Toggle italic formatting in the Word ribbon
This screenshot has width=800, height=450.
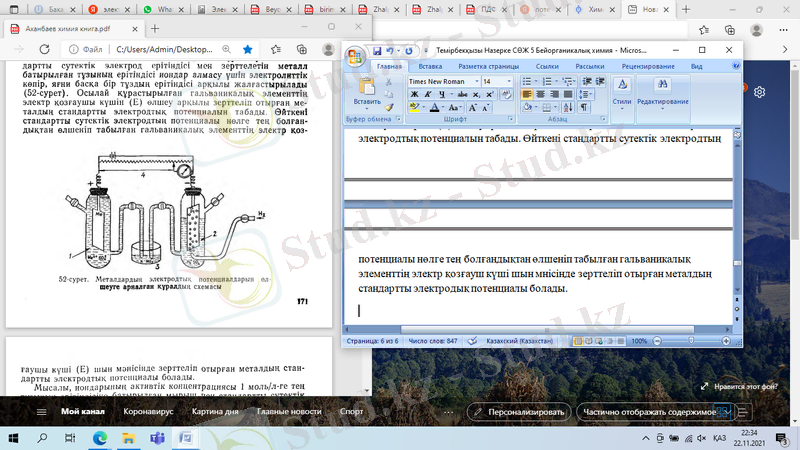point(426,94)
